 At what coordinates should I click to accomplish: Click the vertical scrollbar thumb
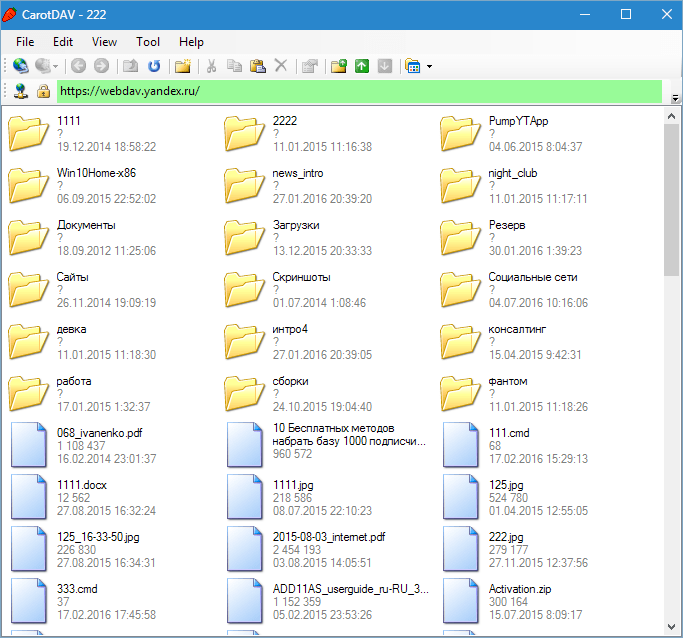click(671, 200)
